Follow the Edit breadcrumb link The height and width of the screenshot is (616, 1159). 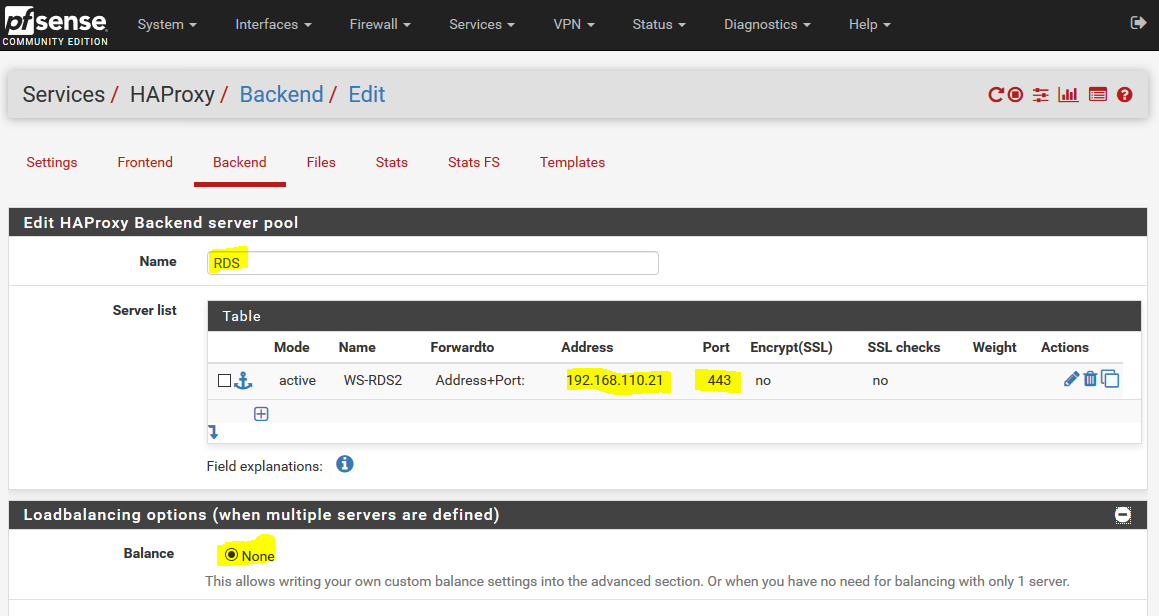point(367,95)
